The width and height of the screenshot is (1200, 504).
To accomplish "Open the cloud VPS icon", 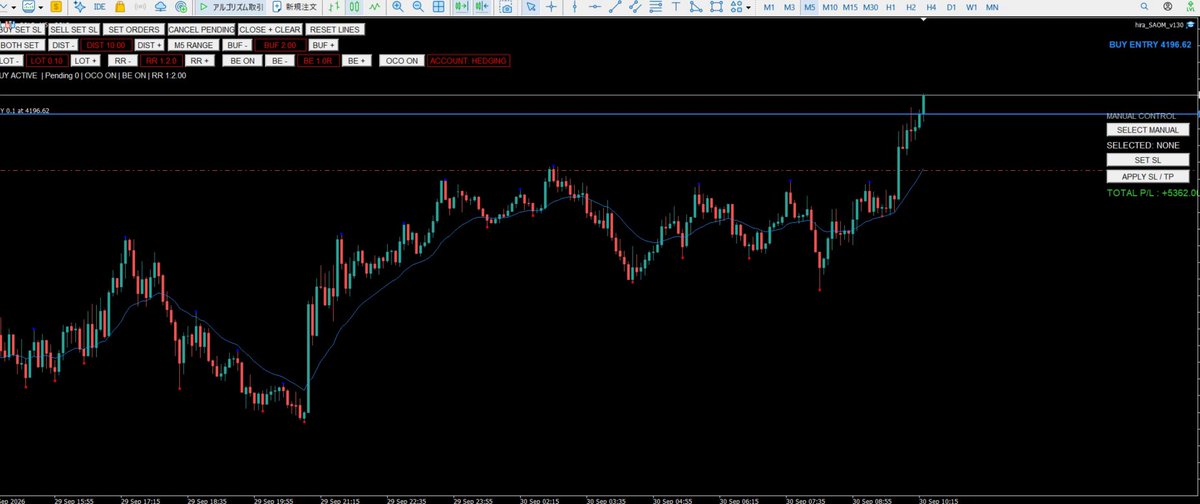I will 161,6.
